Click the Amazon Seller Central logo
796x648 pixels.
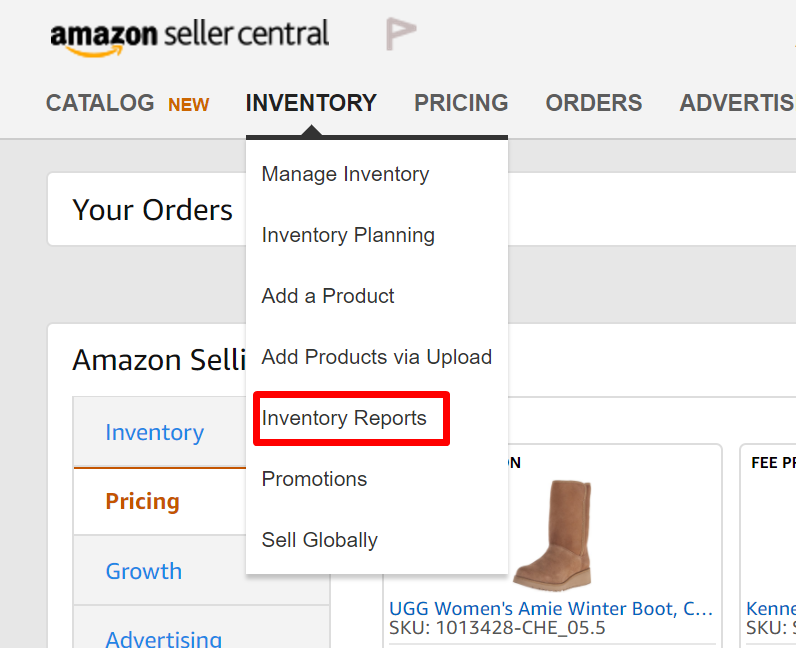(x=189, y=37)
